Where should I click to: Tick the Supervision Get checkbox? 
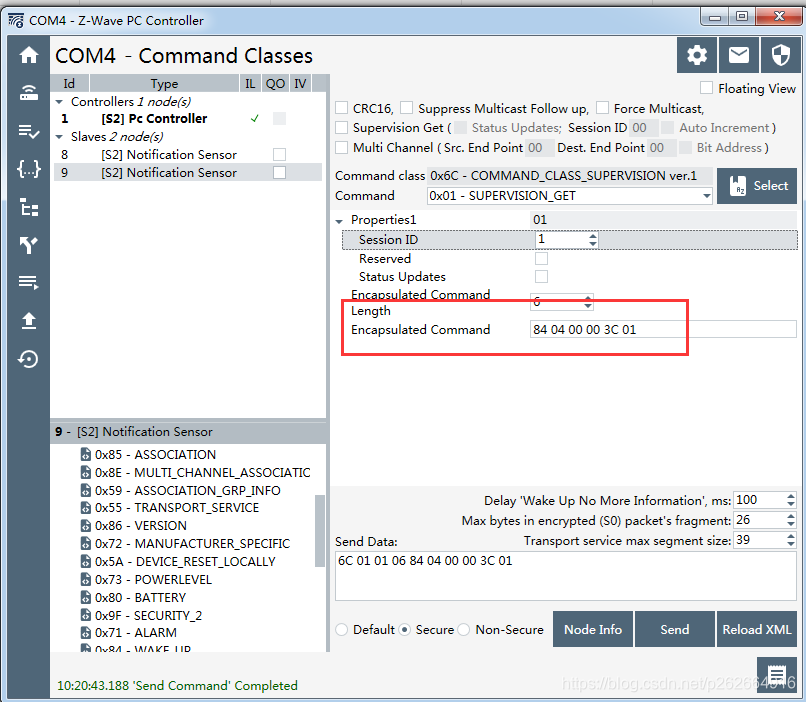click(x=341, y=127)
